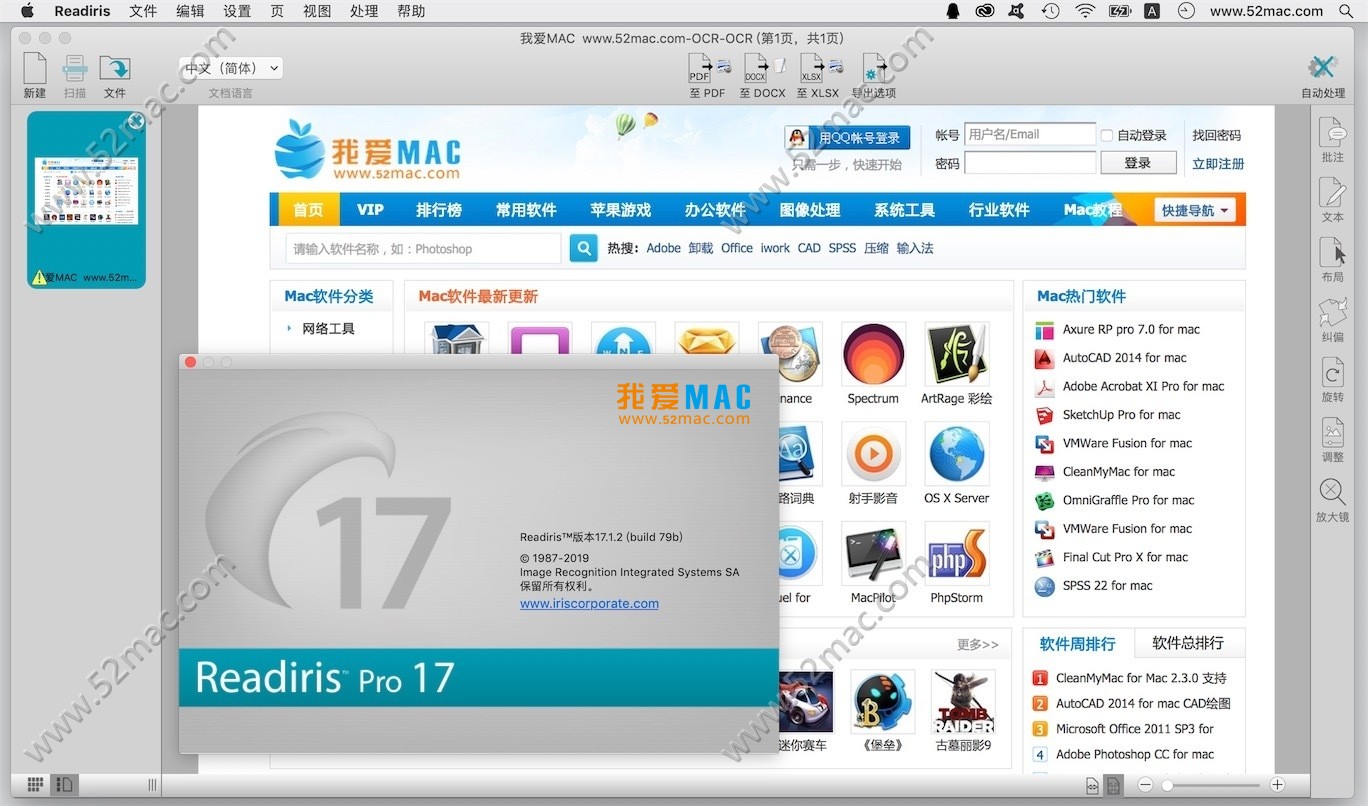Open the document language dropdown 中文(简体)
1368x806 pixels.
pos(231,68)
